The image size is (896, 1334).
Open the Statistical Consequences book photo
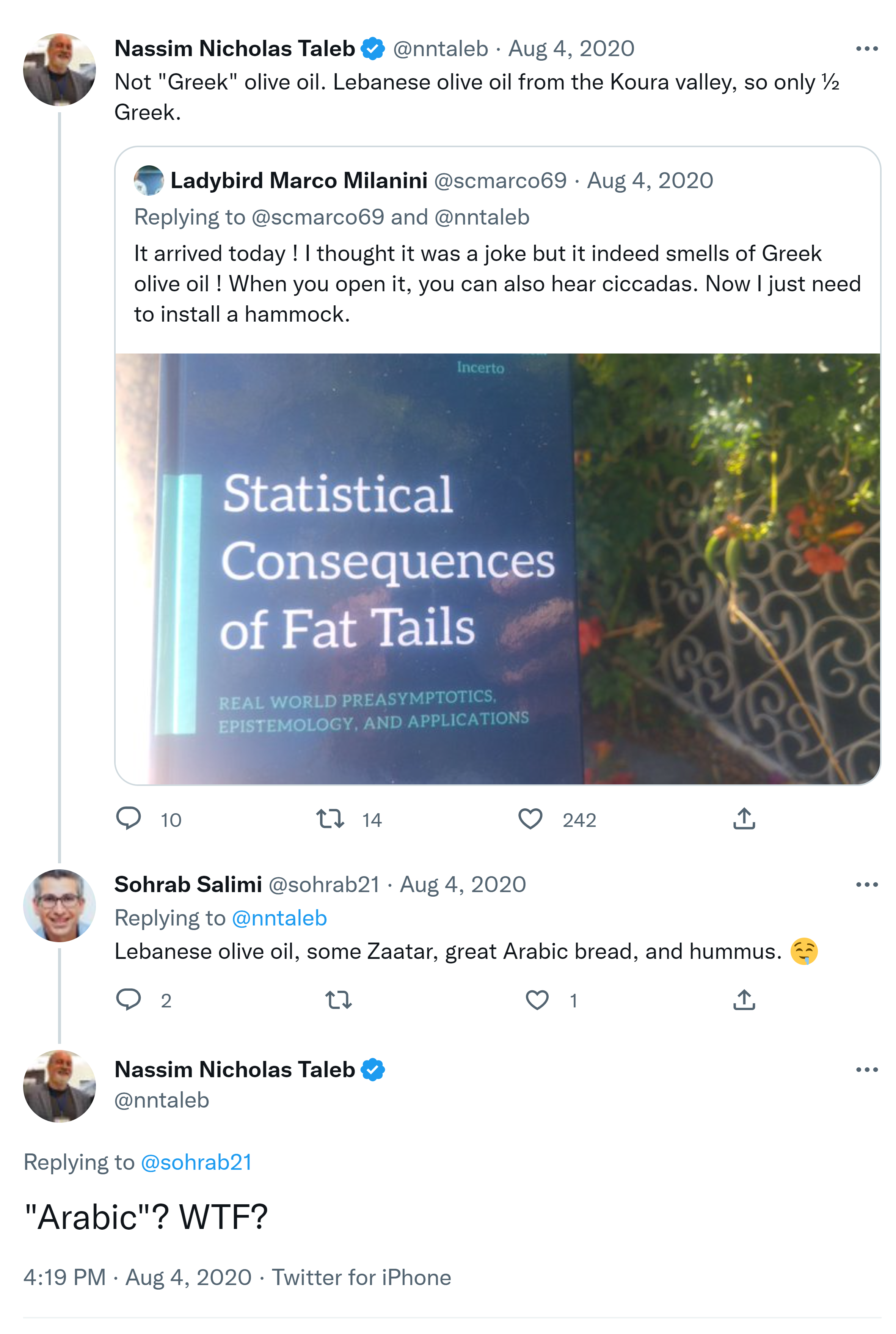(497, 569)
